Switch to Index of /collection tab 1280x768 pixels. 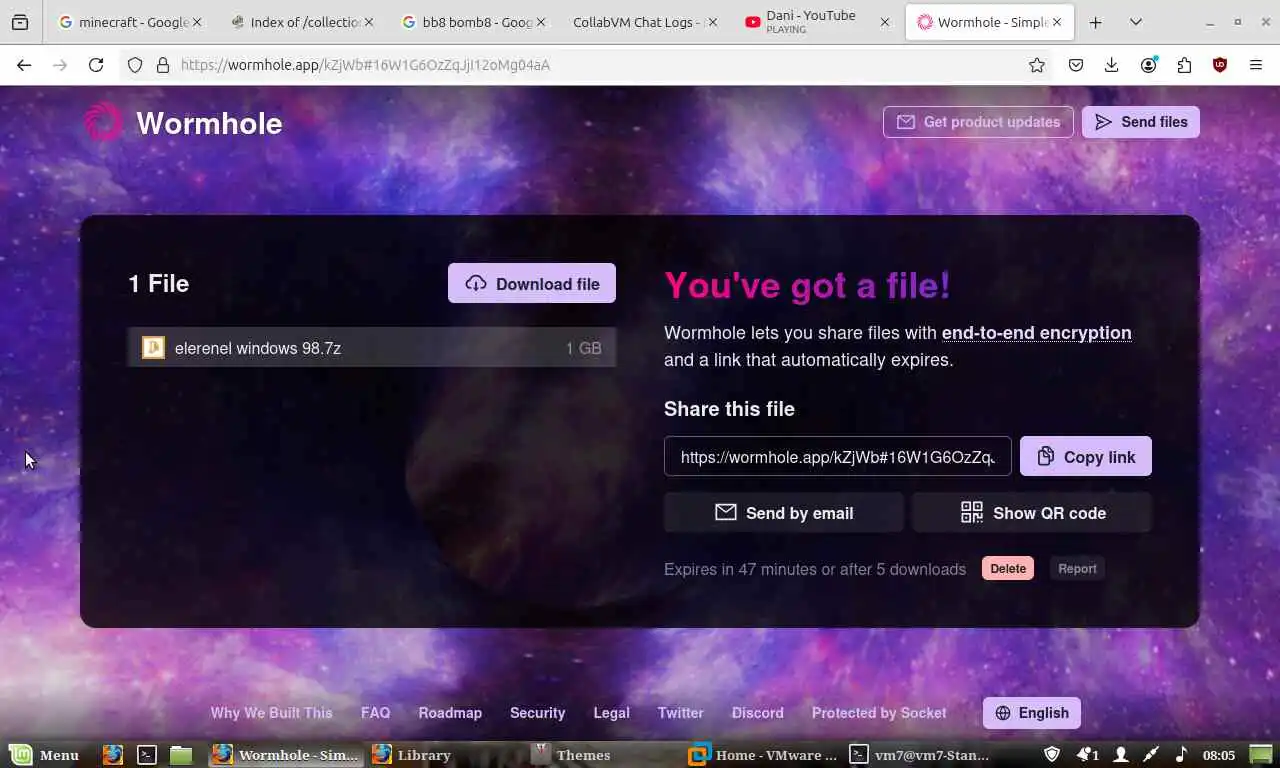[301, 22]
